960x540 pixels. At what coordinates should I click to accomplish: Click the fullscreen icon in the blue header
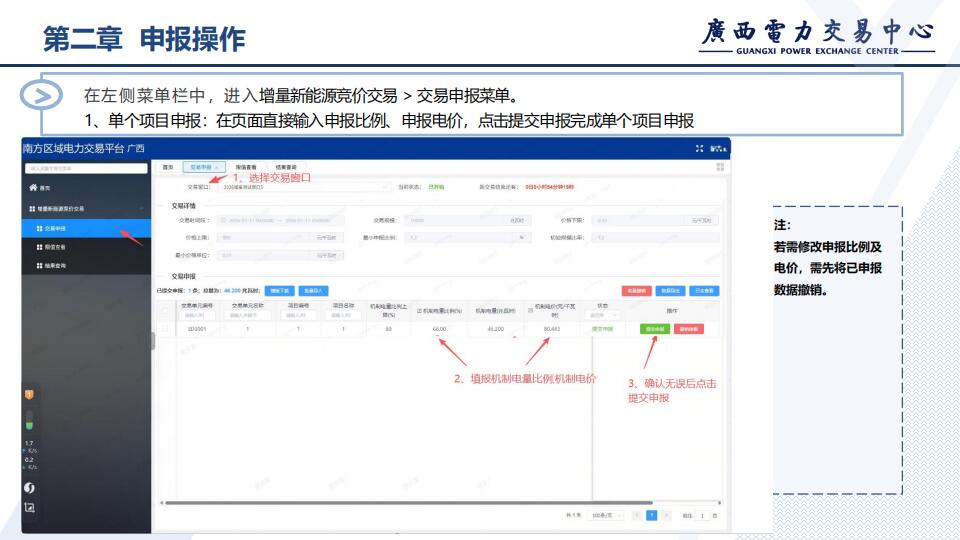[x=699, y=148]
